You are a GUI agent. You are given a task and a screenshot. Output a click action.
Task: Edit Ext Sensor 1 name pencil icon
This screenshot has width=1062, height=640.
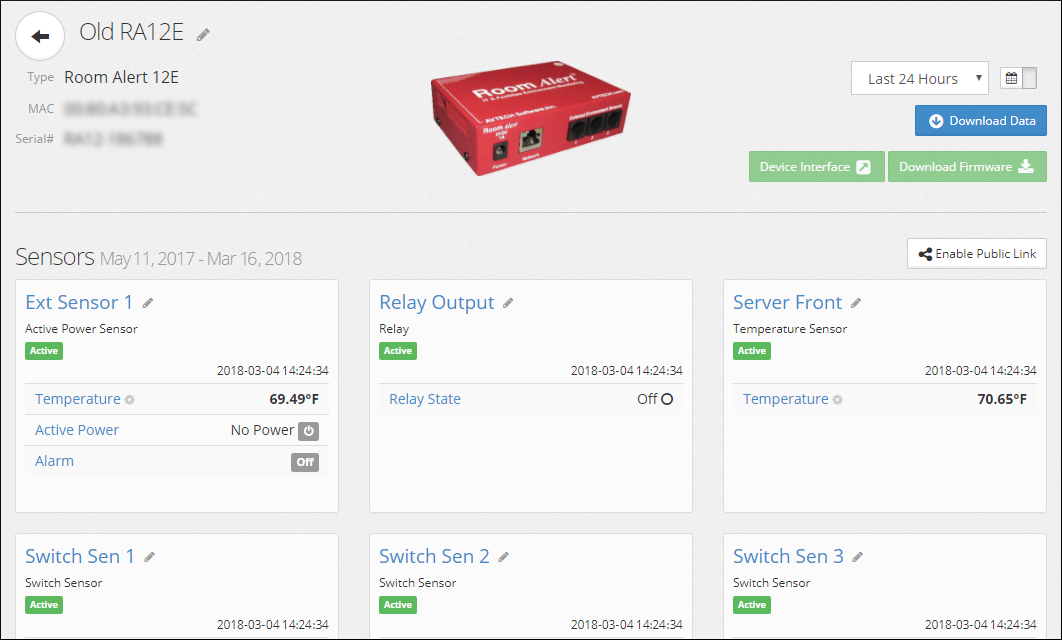pos(148,303)
